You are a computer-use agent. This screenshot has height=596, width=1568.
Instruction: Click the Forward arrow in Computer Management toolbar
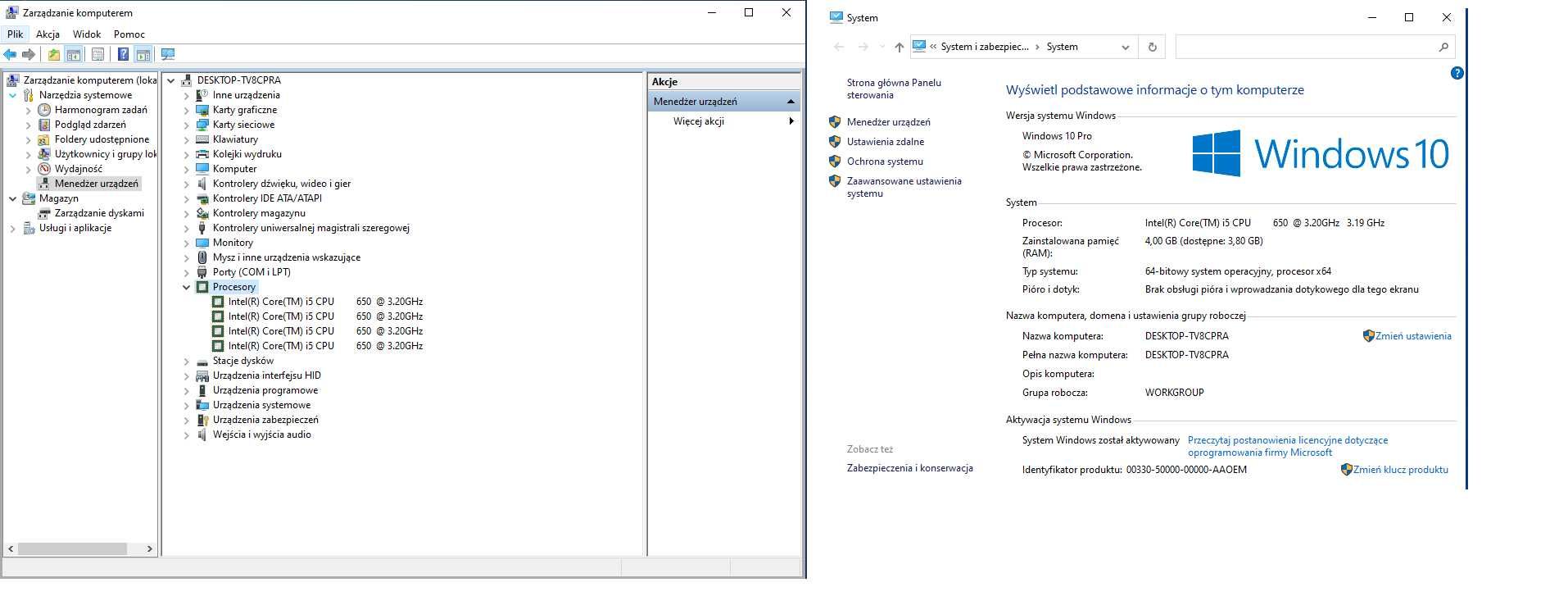click(29, 55)
